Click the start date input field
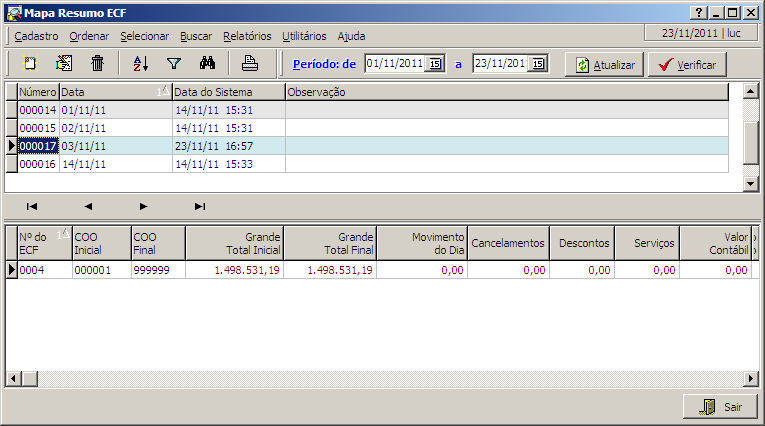 [395, 64]
